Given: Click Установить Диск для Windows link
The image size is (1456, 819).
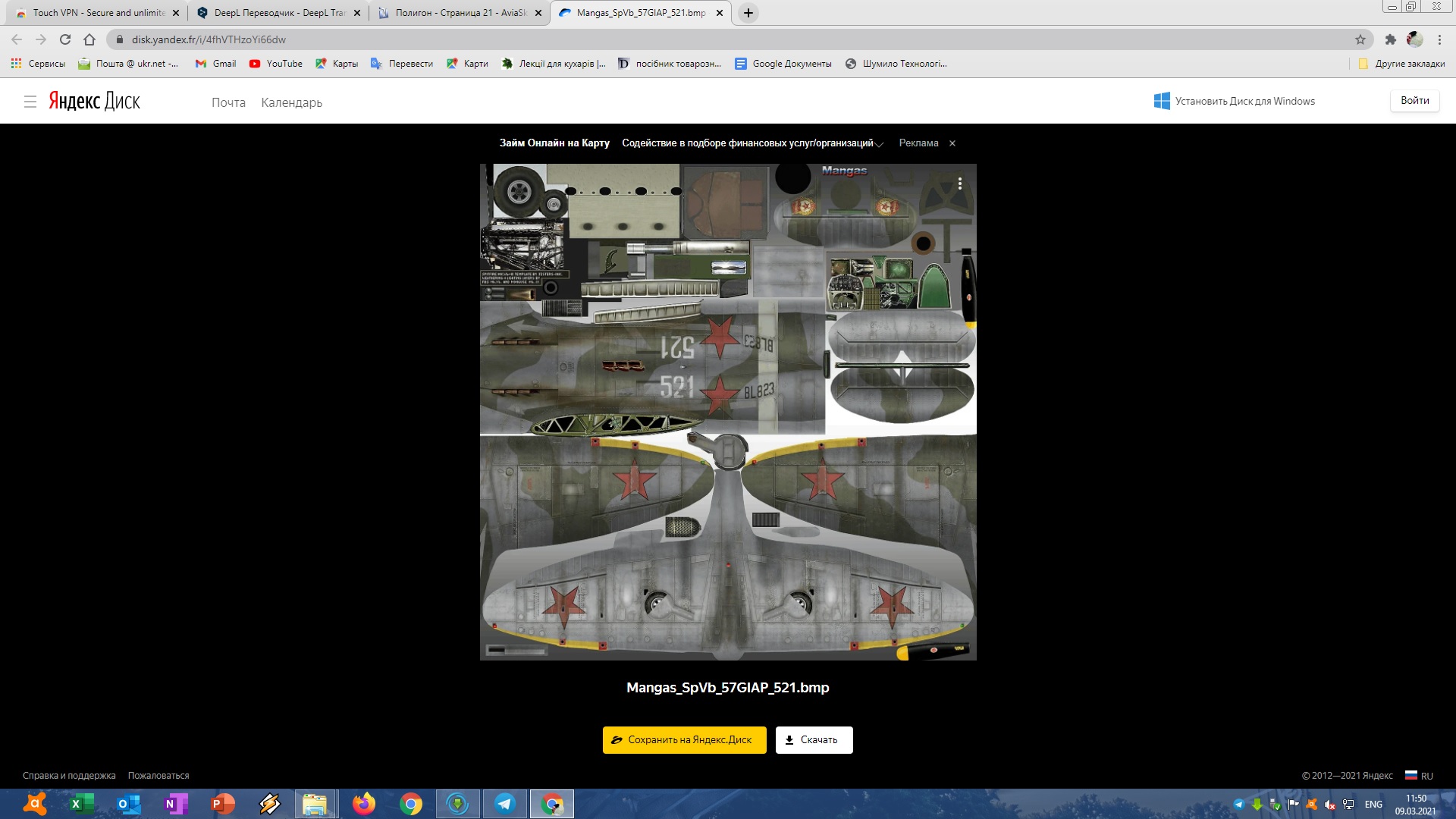Looking at the screenshot, I should point(1235,101).
